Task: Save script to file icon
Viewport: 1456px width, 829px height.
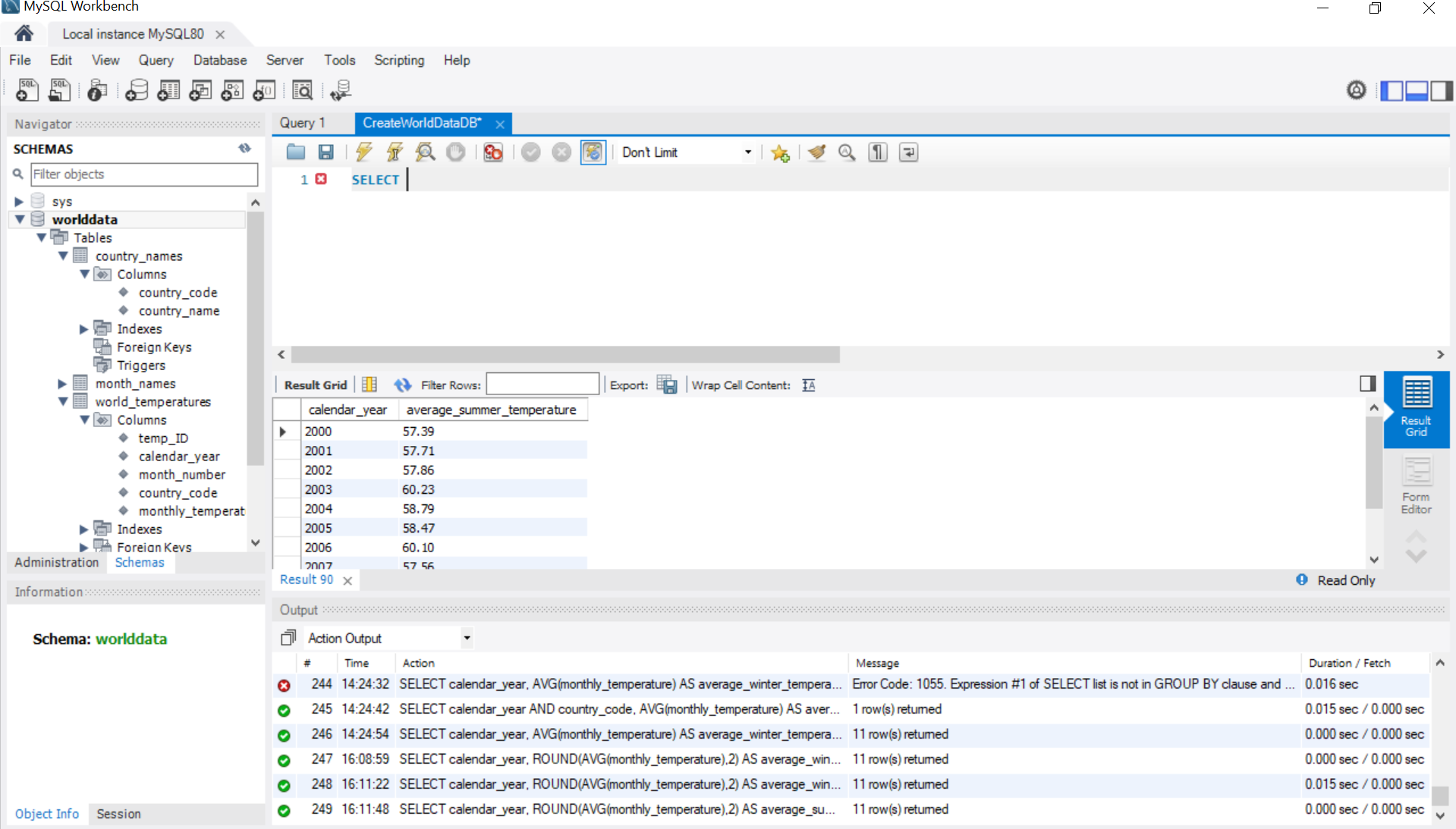Action: click(x=325, y=152)
